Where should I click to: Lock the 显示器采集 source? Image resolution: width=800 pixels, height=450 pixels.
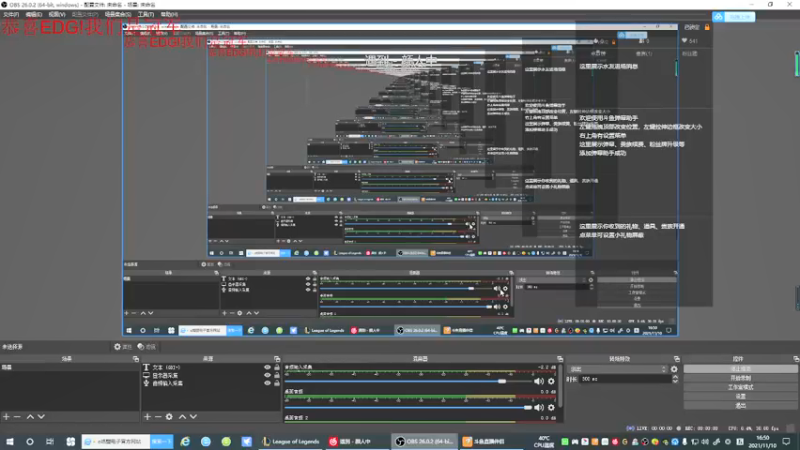coord(277,375)
